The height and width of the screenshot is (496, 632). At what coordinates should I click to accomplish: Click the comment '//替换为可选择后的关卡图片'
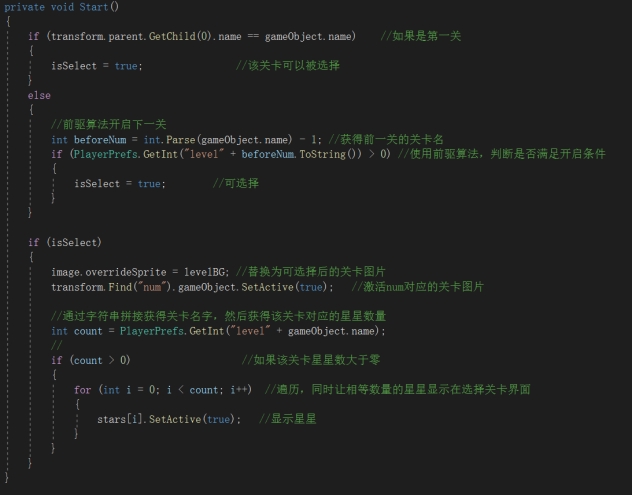point(310,272)
